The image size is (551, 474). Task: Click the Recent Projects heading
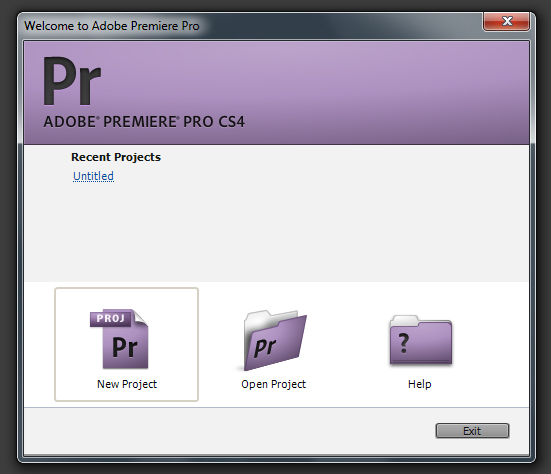tap(116, 157)
